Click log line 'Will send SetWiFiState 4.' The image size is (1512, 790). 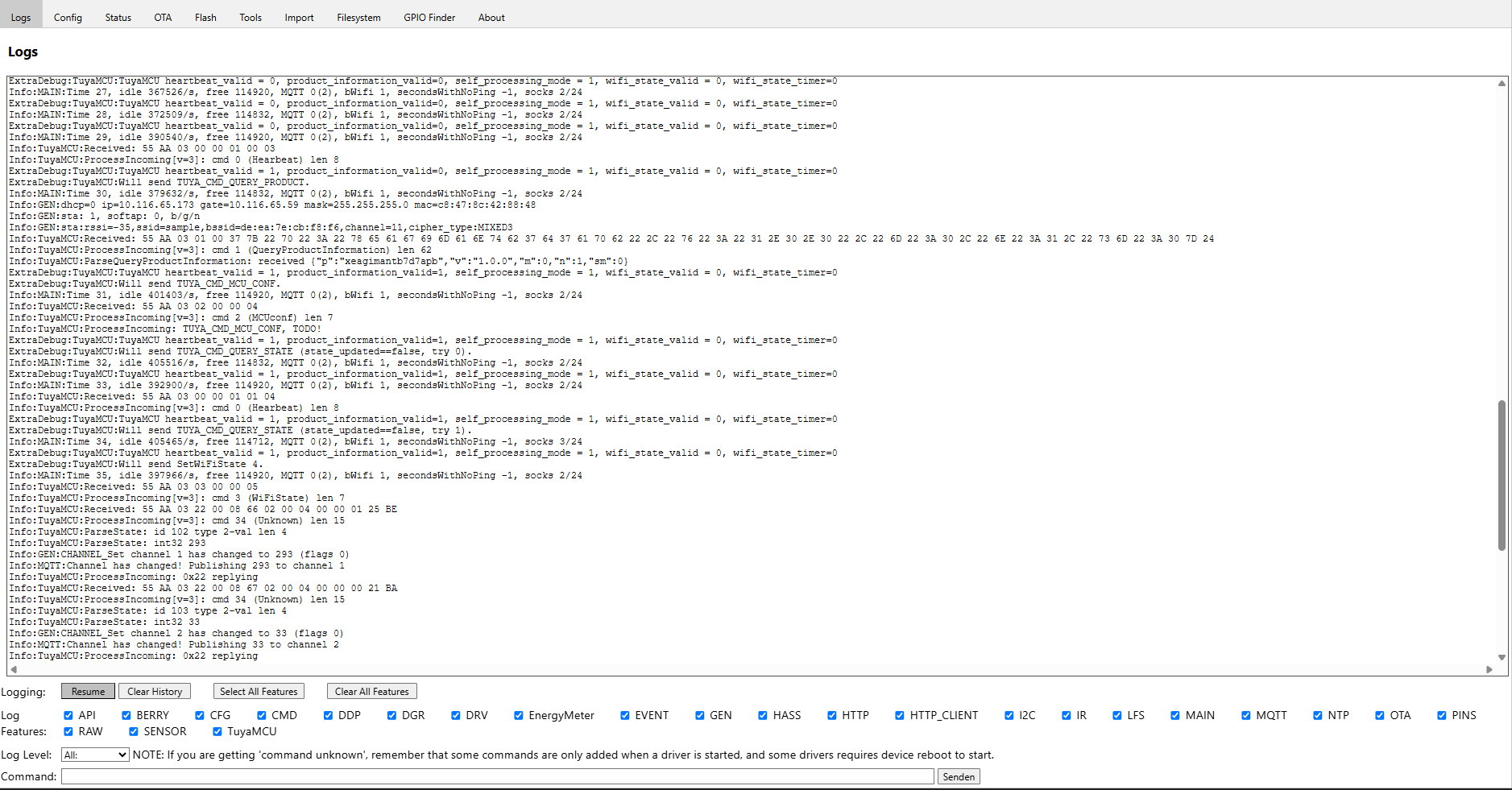136,464
